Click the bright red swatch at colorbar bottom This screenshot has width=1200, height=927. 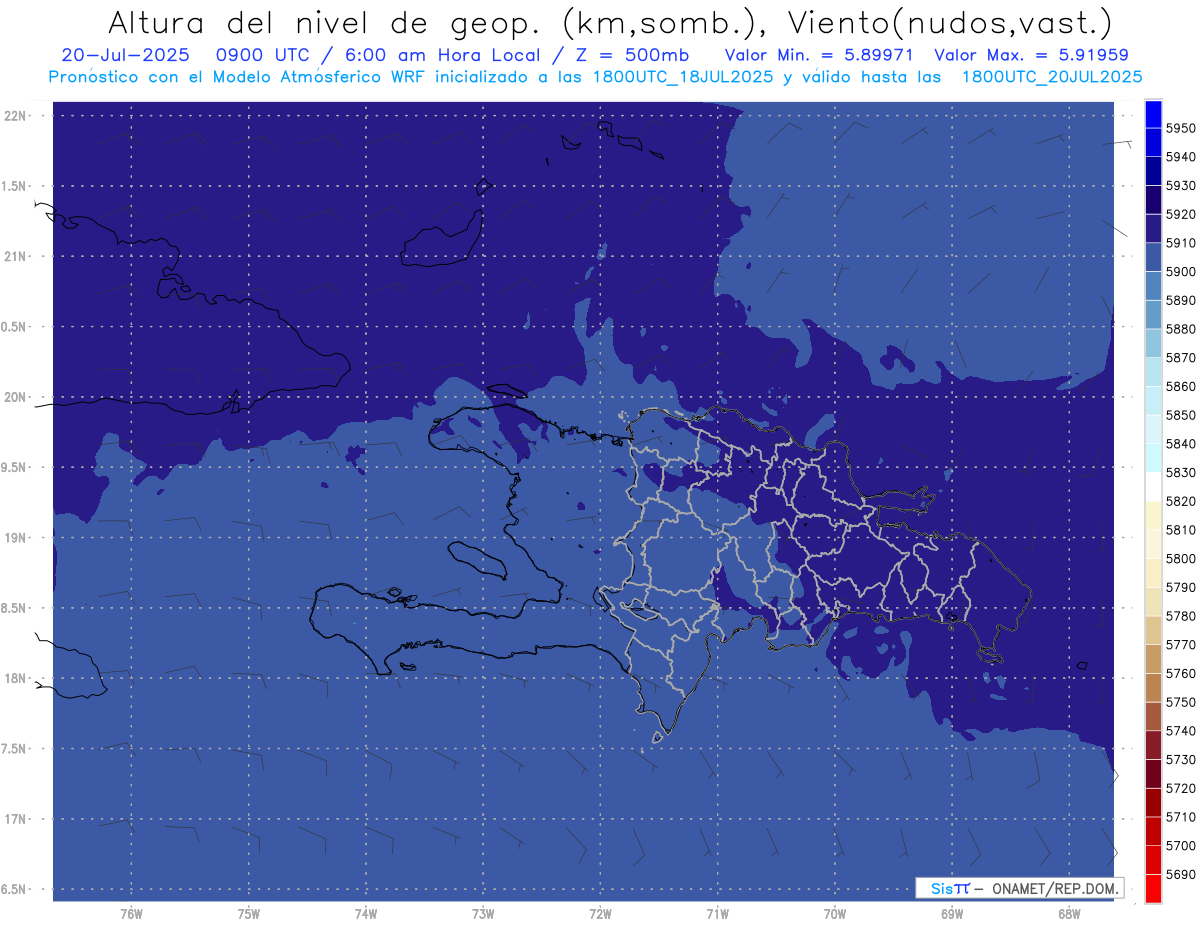(1152, 888)
